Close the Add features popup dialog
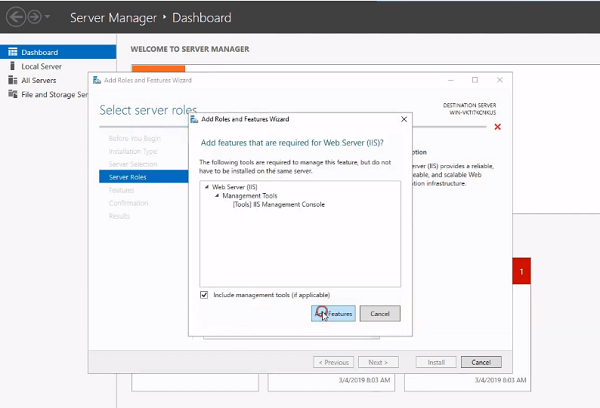Viewport: 600px width, 408px height. [x=404, y=119]
